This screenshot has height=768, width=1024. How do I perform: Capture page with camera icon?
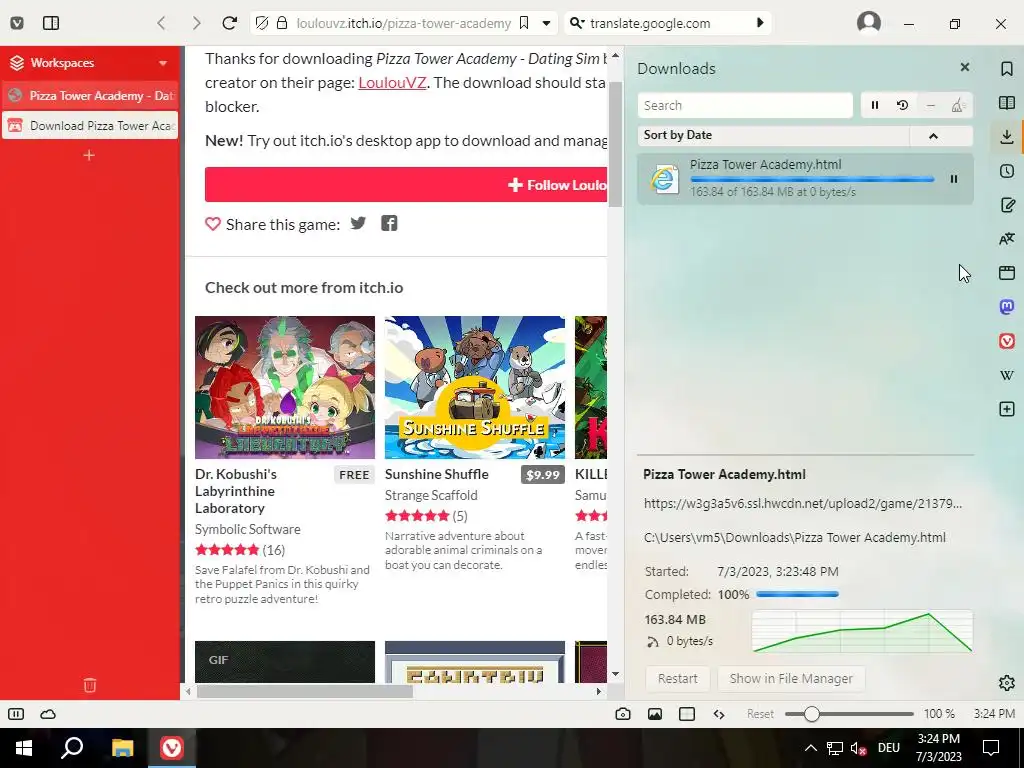(x=623, y=714)
